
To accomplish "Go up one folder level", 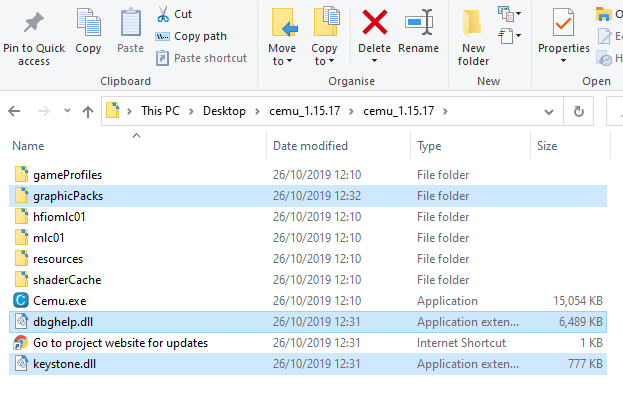I will pos(88,111).
